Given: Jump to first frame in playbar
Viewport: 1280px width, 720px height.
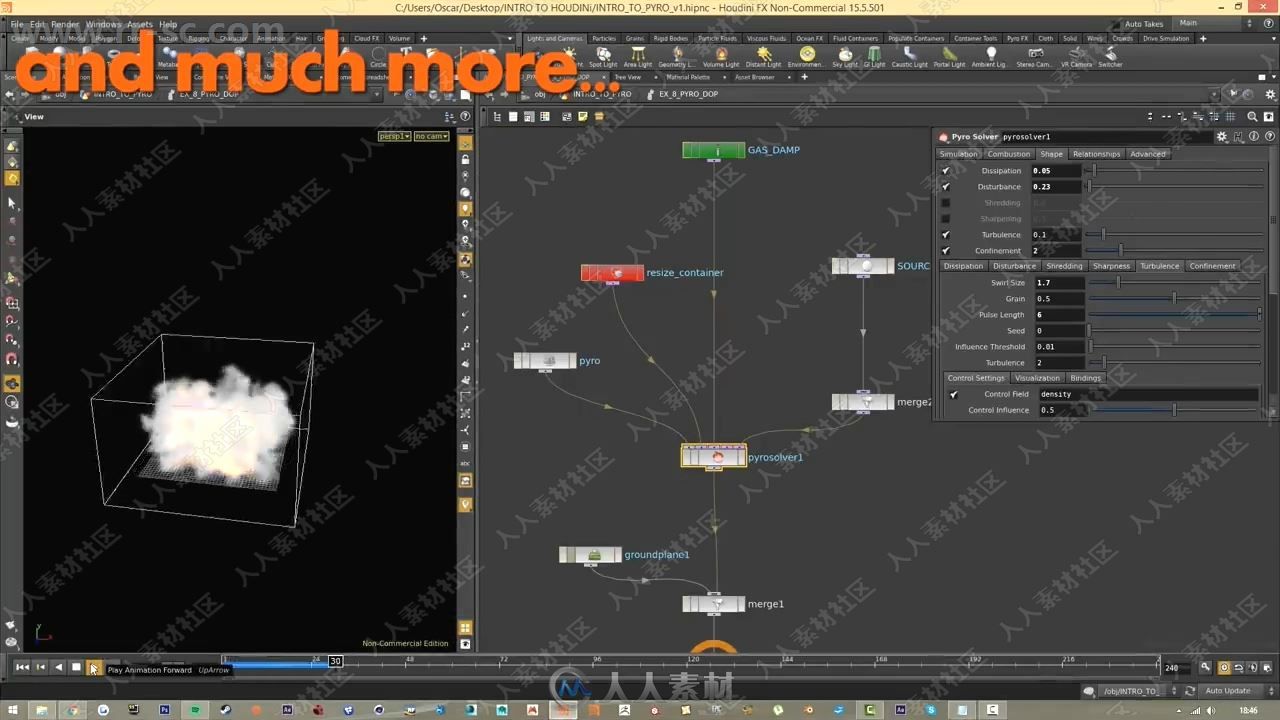Looking at the screenshot, I should 22,667.
